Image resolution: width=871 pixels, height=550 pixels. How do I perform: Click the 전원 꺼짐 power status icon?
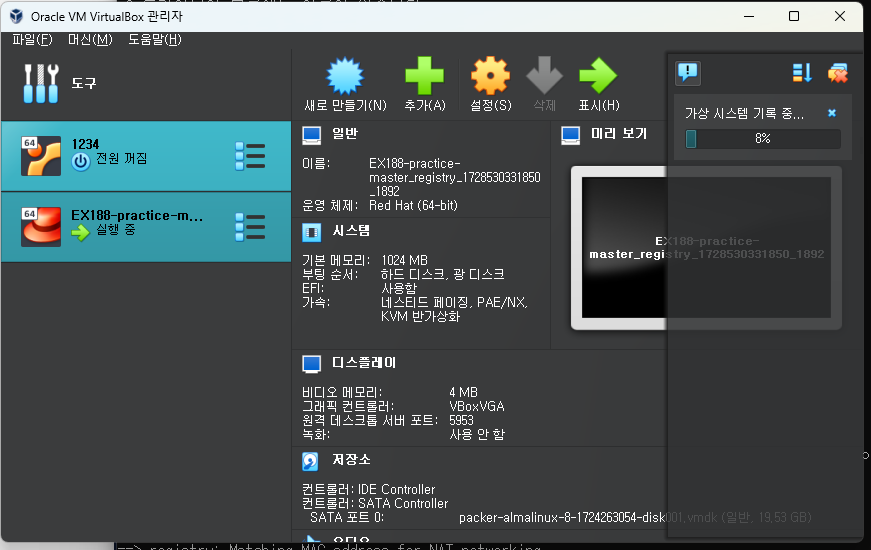point(81,161)
